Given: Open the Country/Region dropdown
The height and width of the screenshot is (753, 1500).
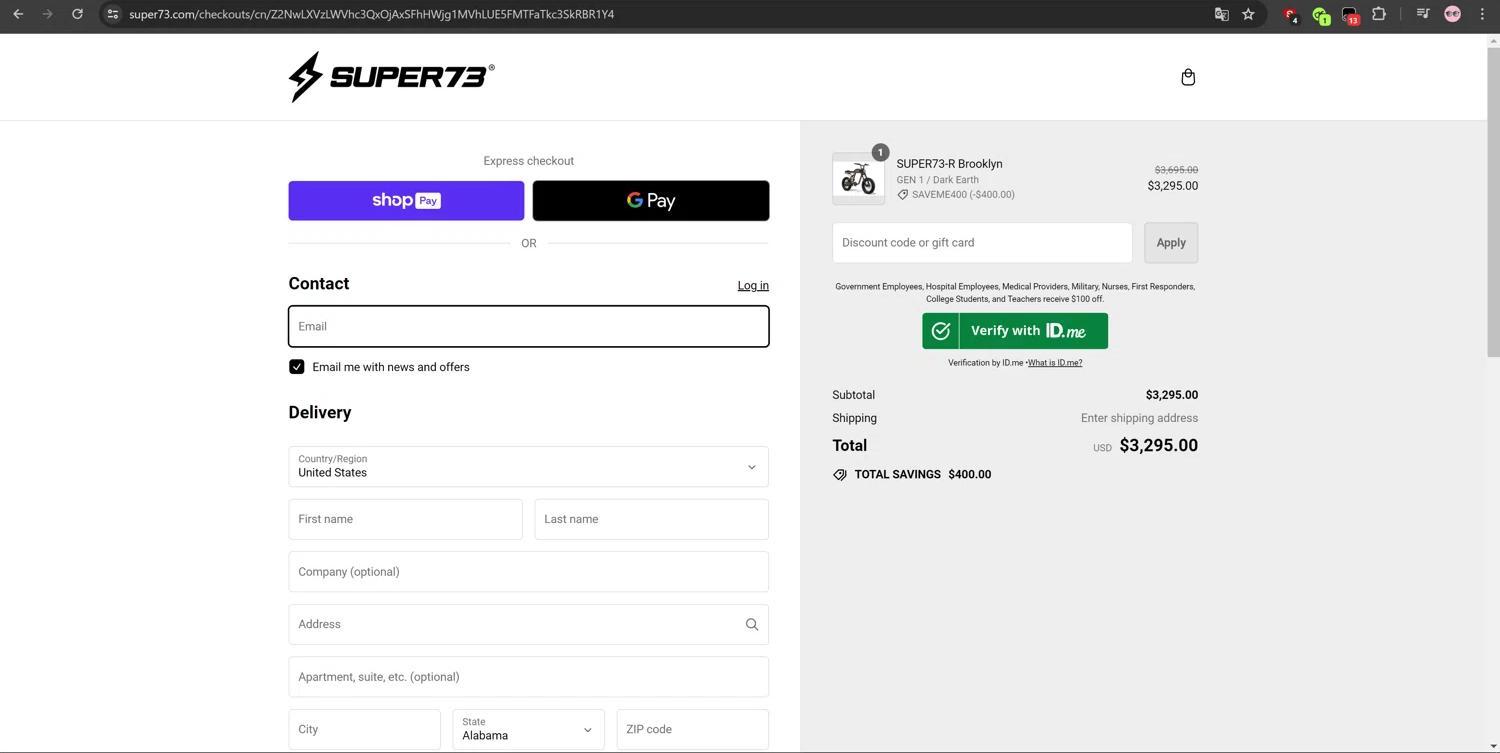Looking at the screenshot, I should click(528, 467).
